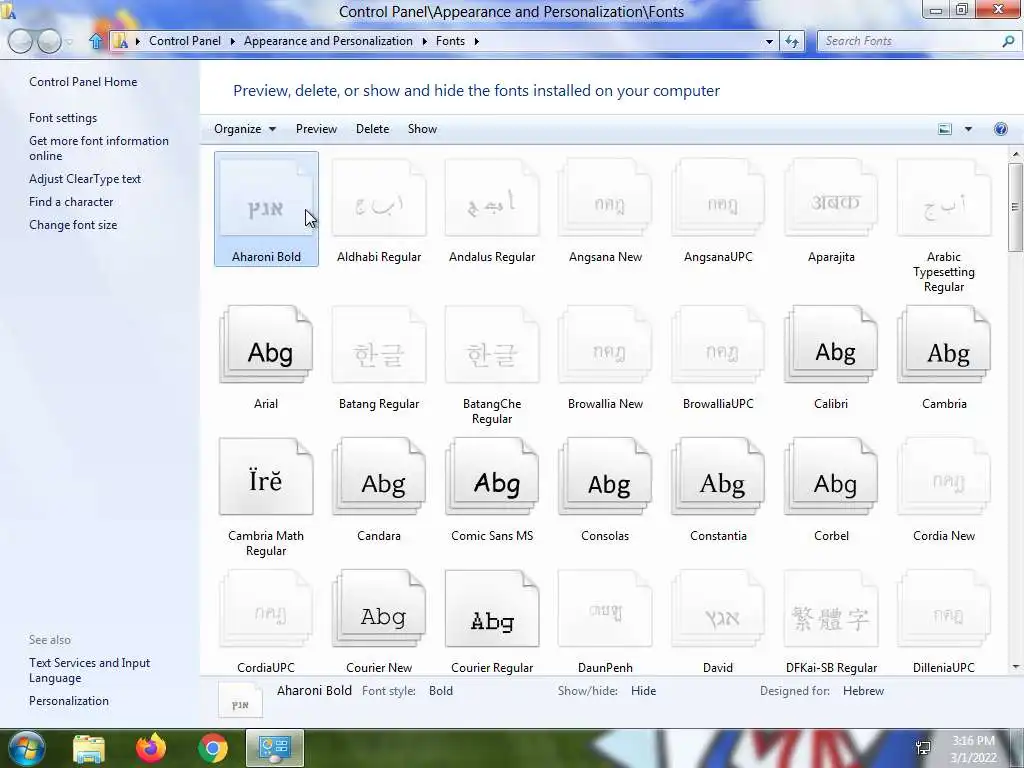Click the Fonts breadcrumb segment

click(x=451, y=41)
